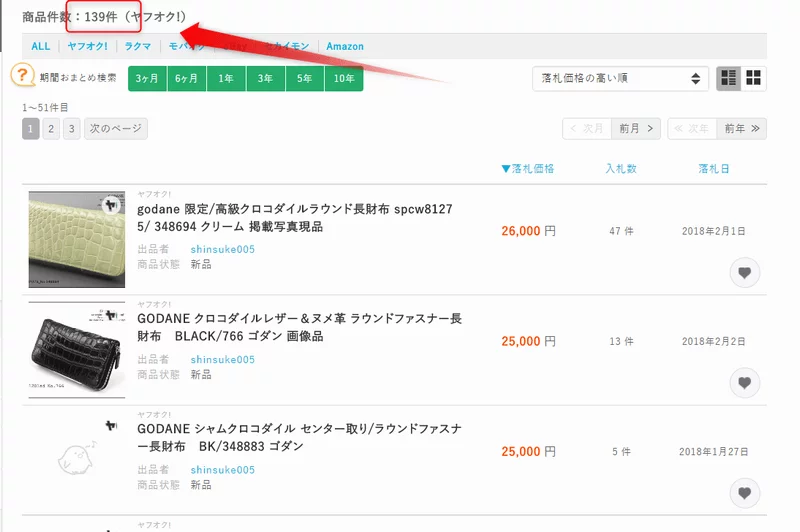
Task: Filter results to last 6ヶ月
Action: pos(186,79)
